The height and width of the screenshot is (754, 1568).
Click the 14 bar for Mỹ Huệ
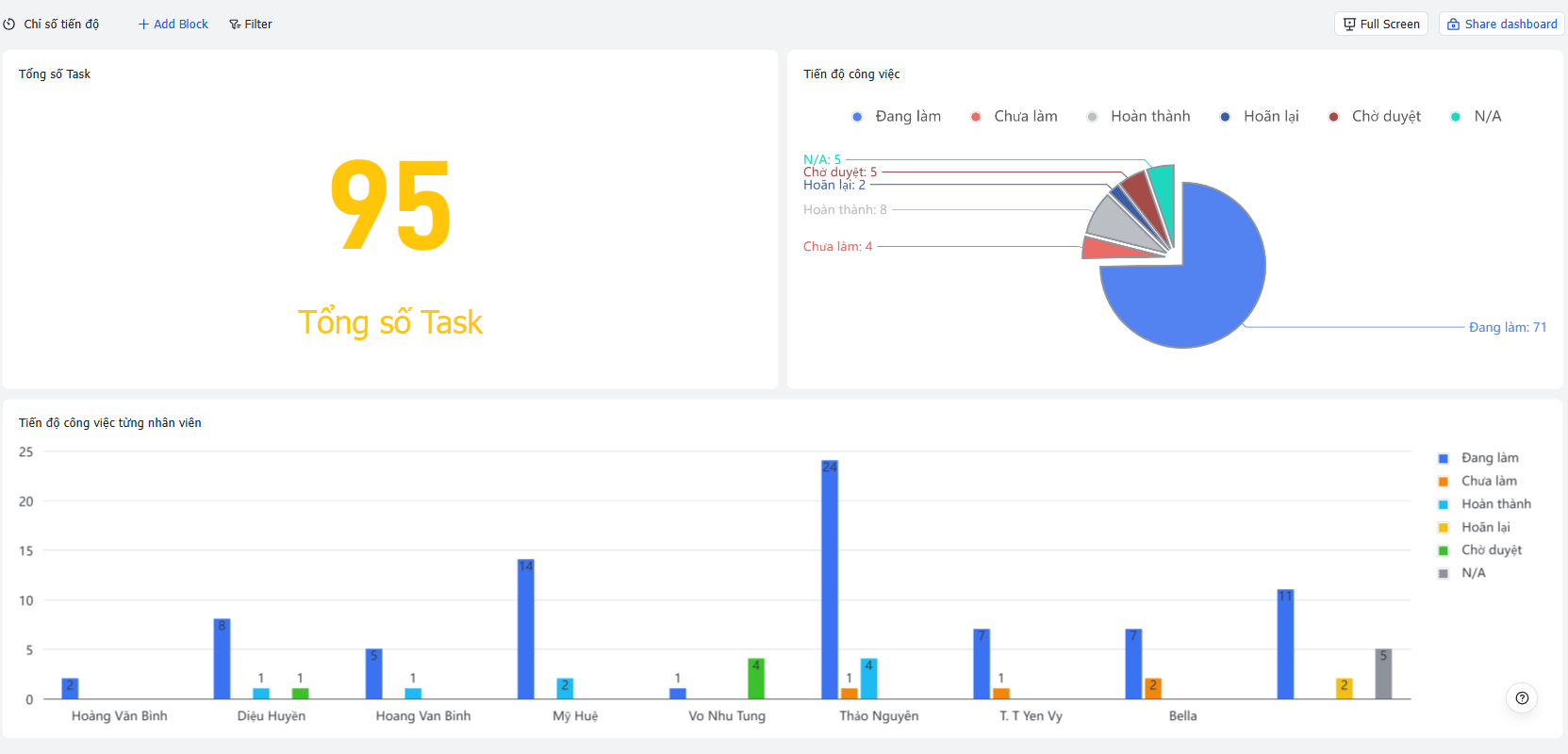coord(526,630)
